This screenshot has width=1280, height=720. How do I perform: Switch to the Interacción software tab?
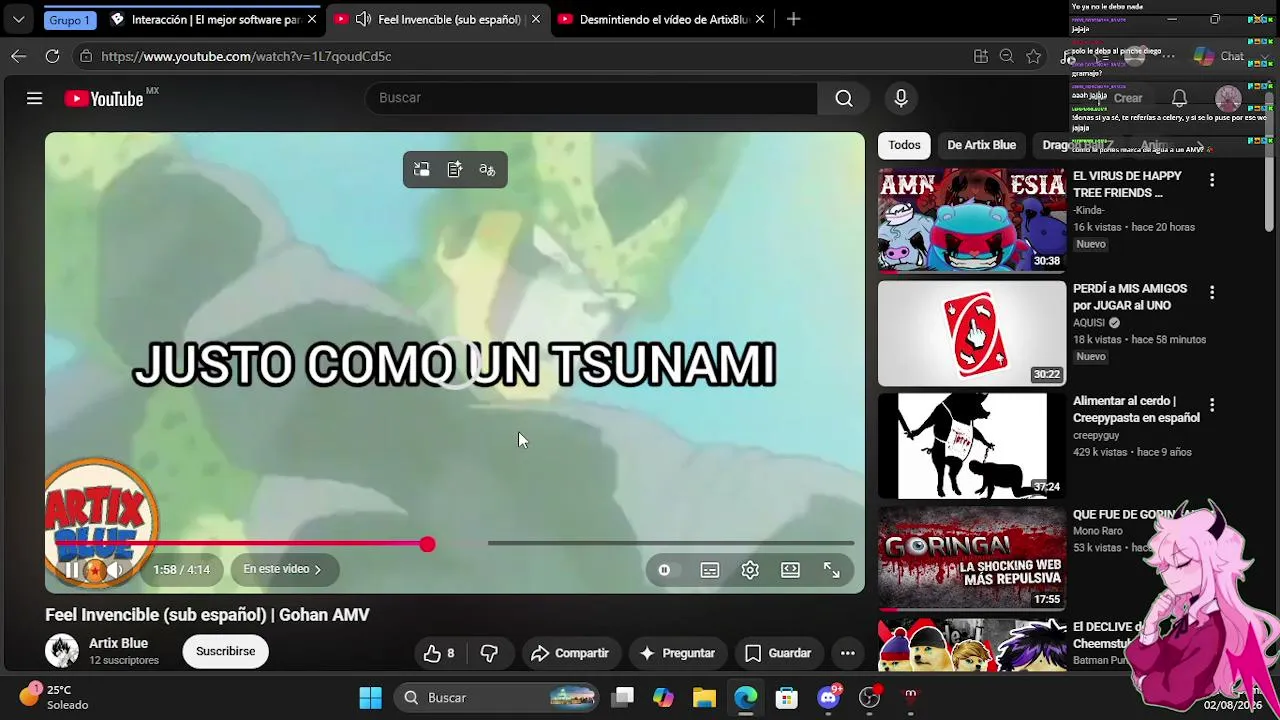tap(213, 19)
